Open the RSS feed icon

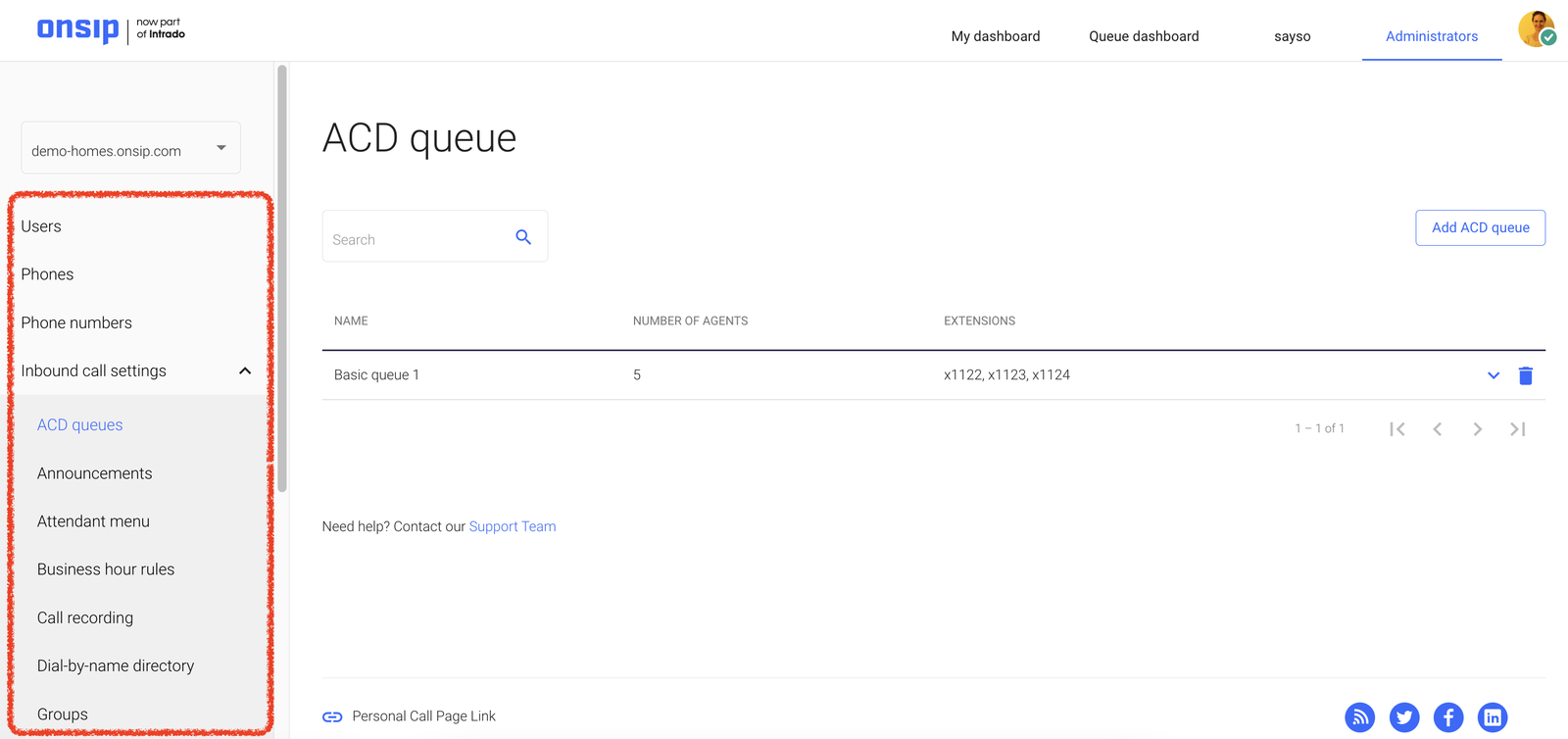[x=1359, y=717]
